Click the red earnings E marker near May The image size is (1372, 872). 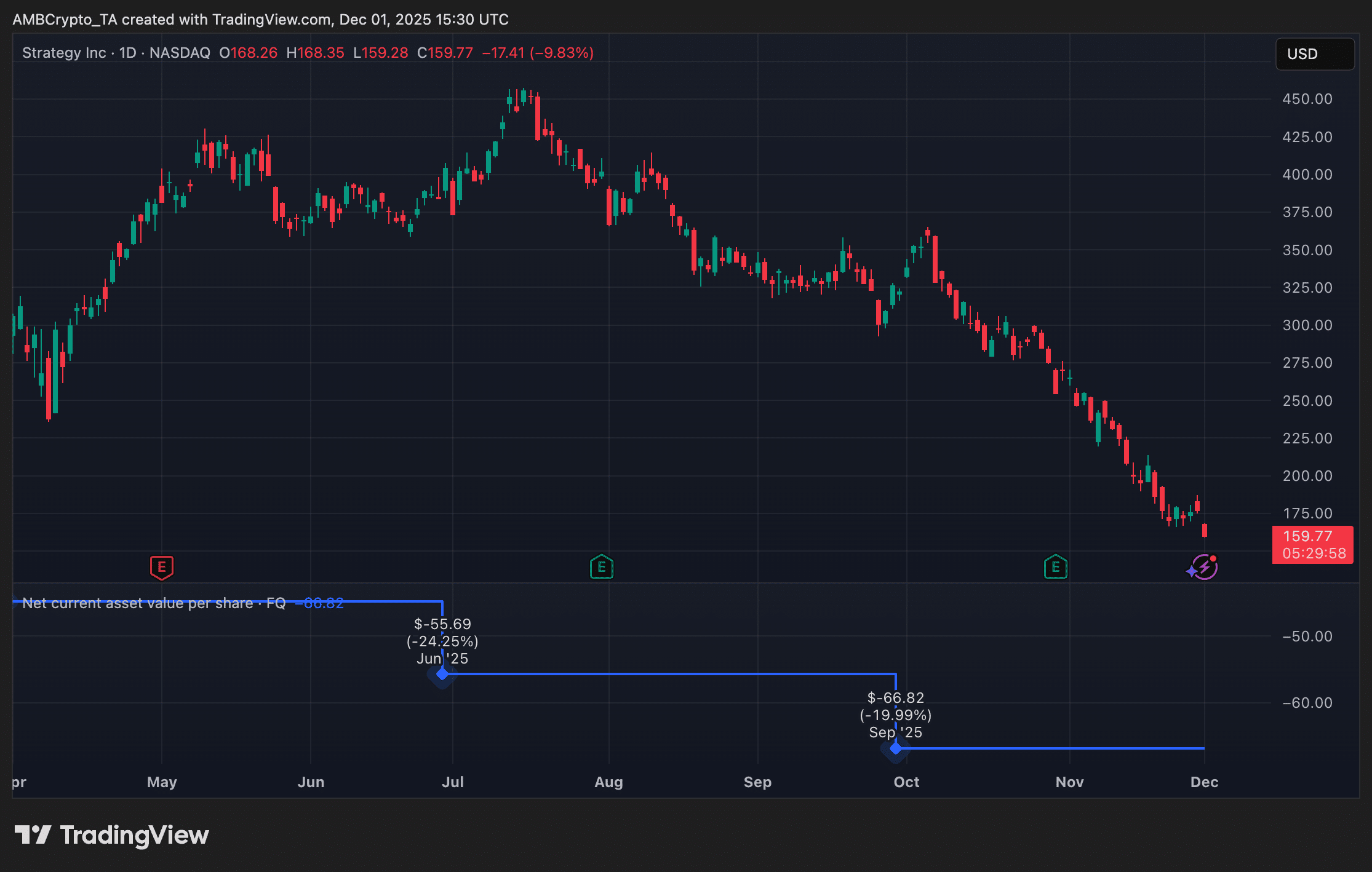click(162, 567)
